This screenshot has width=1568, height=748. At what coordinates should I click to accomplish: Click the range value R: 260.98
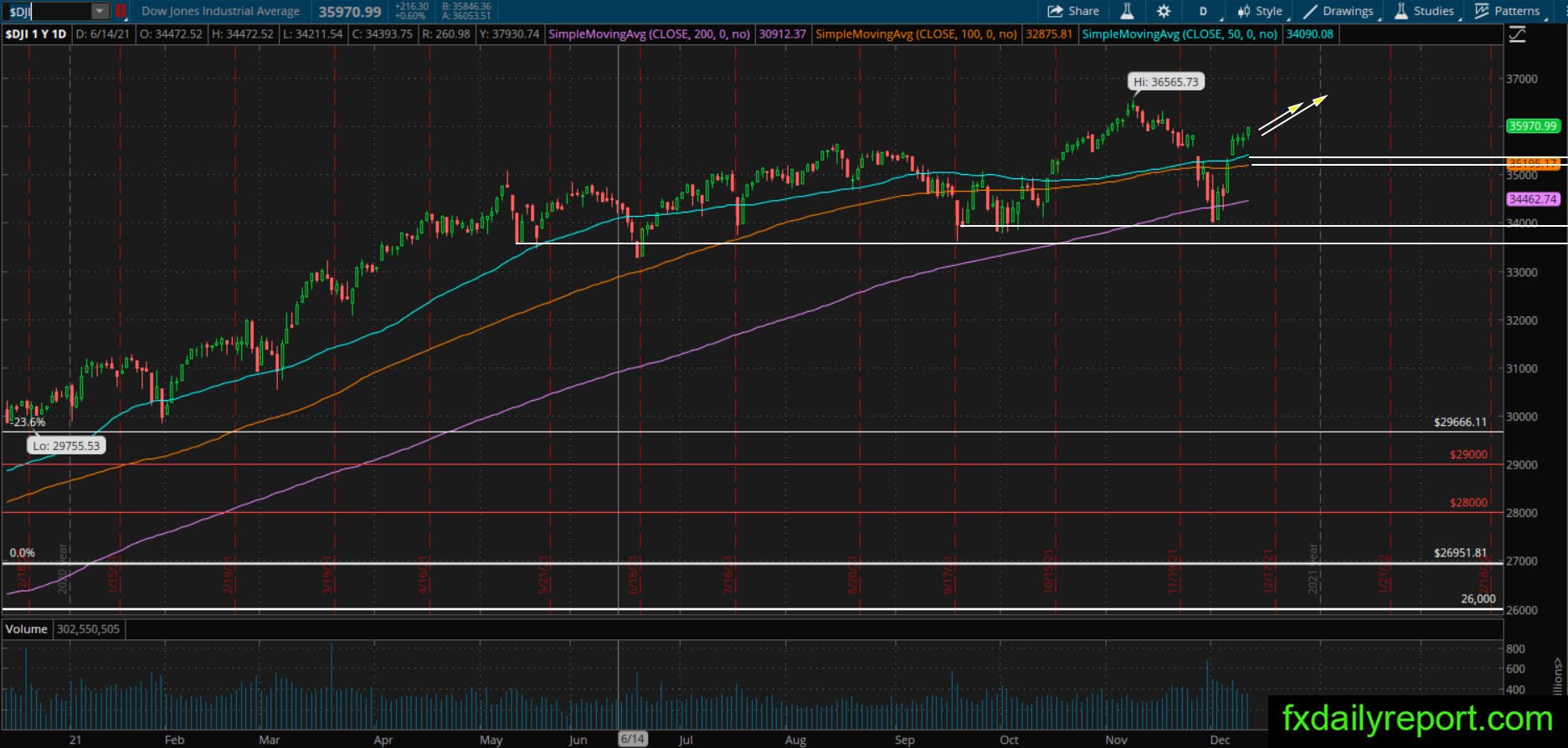[445, 34]
